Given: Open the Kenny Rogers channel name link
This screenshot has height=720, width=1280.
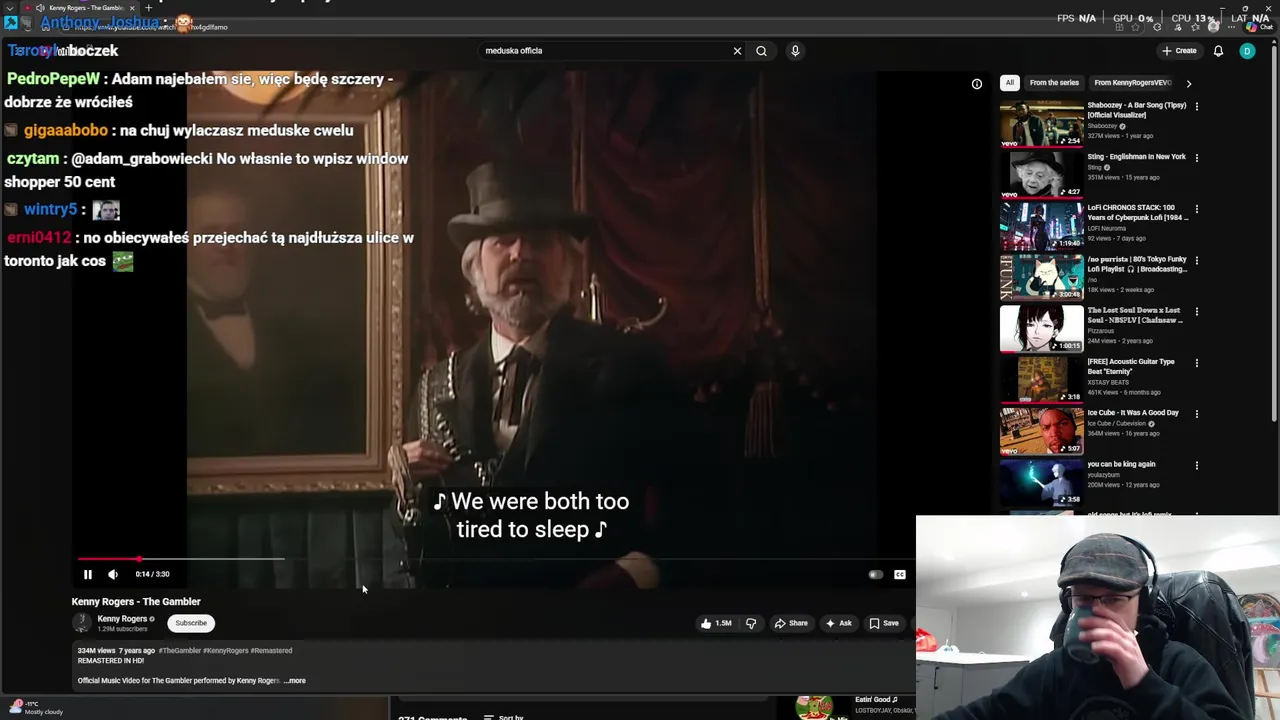Looking at the screenshot, I should pos(122,619).
